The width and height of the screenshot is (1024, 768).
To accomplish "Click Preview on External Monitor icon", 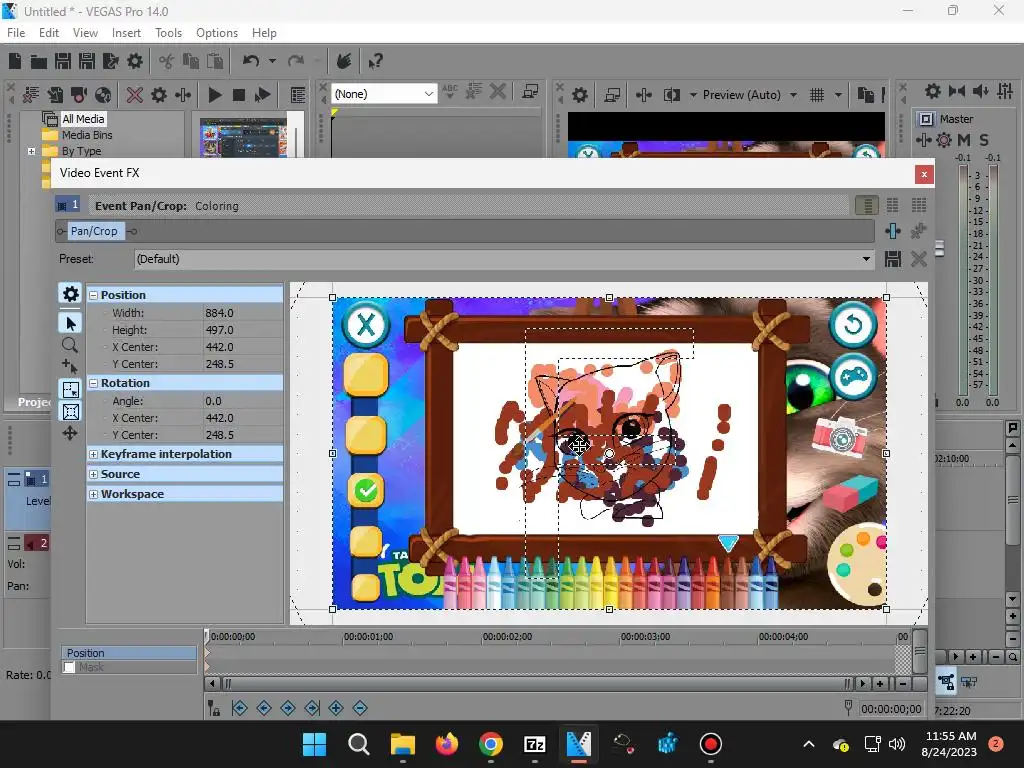I will coord(612,95).
